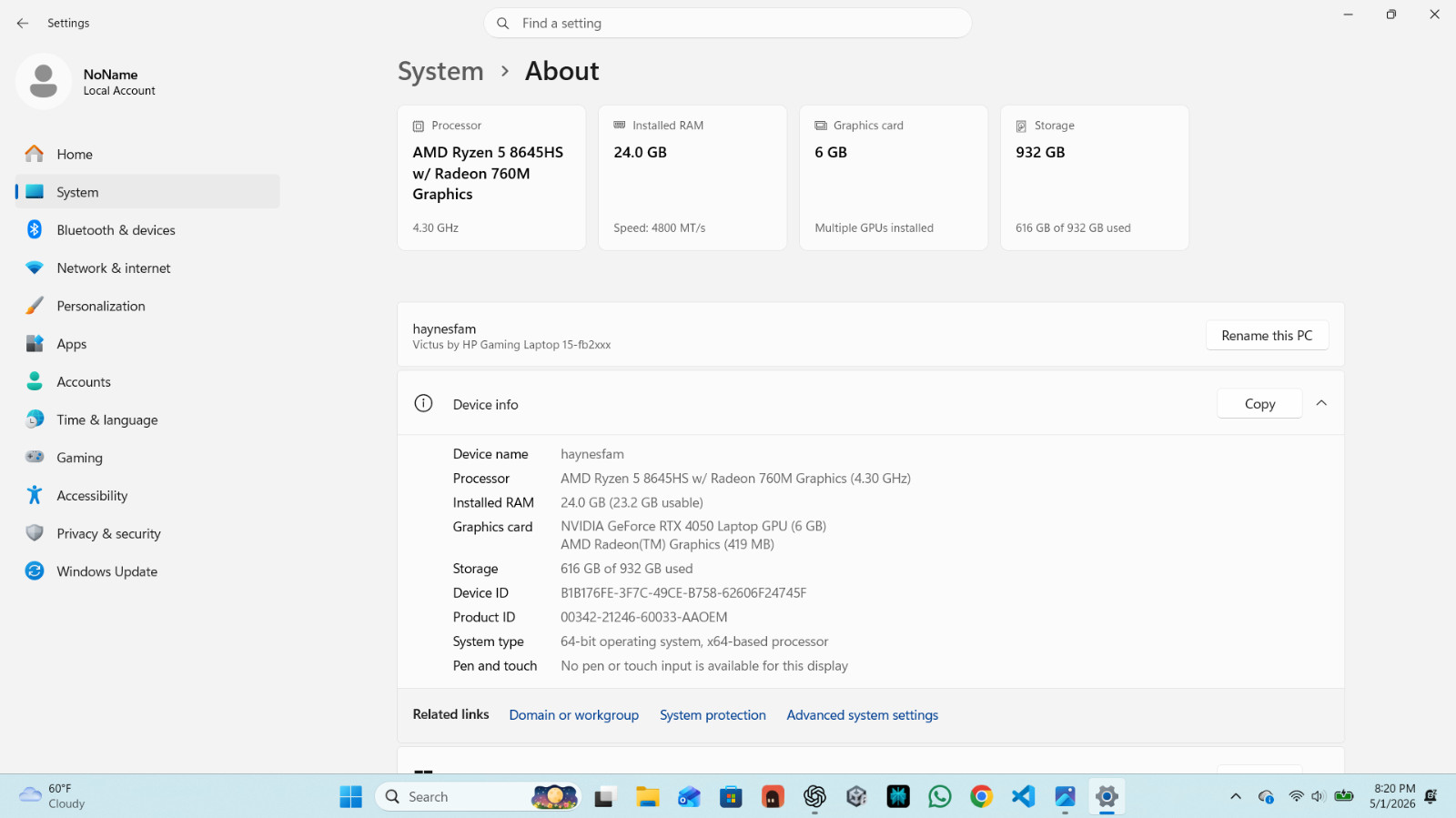
Task: Click the NVIDIA GeForce RTX 4050 text
Action: (693, 526)
